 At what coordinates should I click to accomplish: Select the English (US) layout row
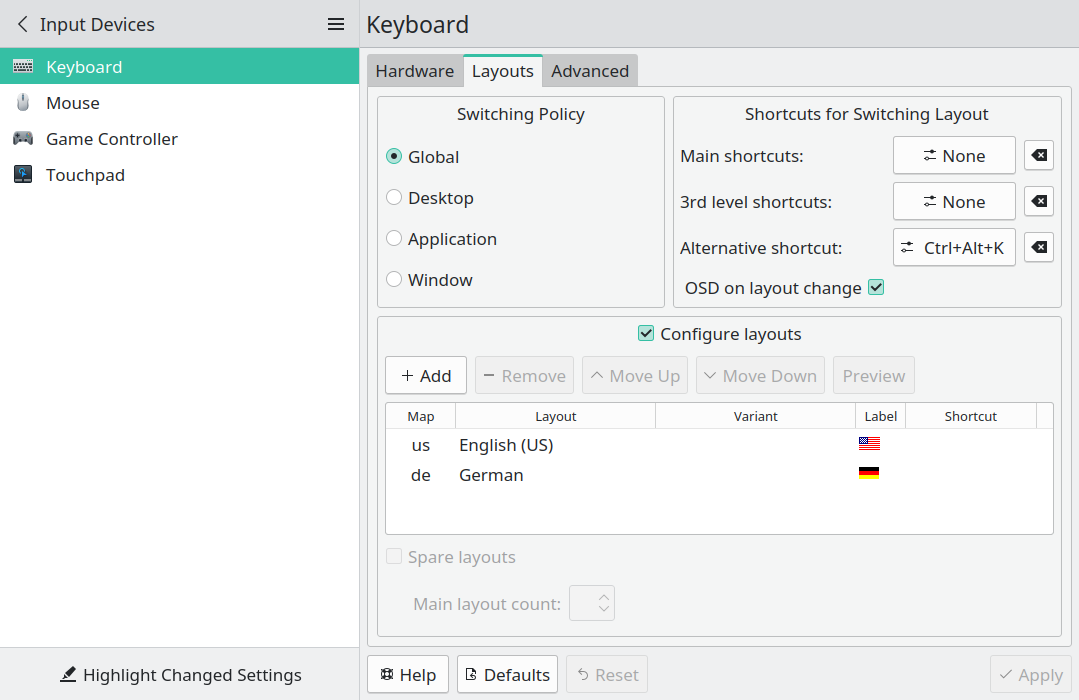click(x=719, y=445)
